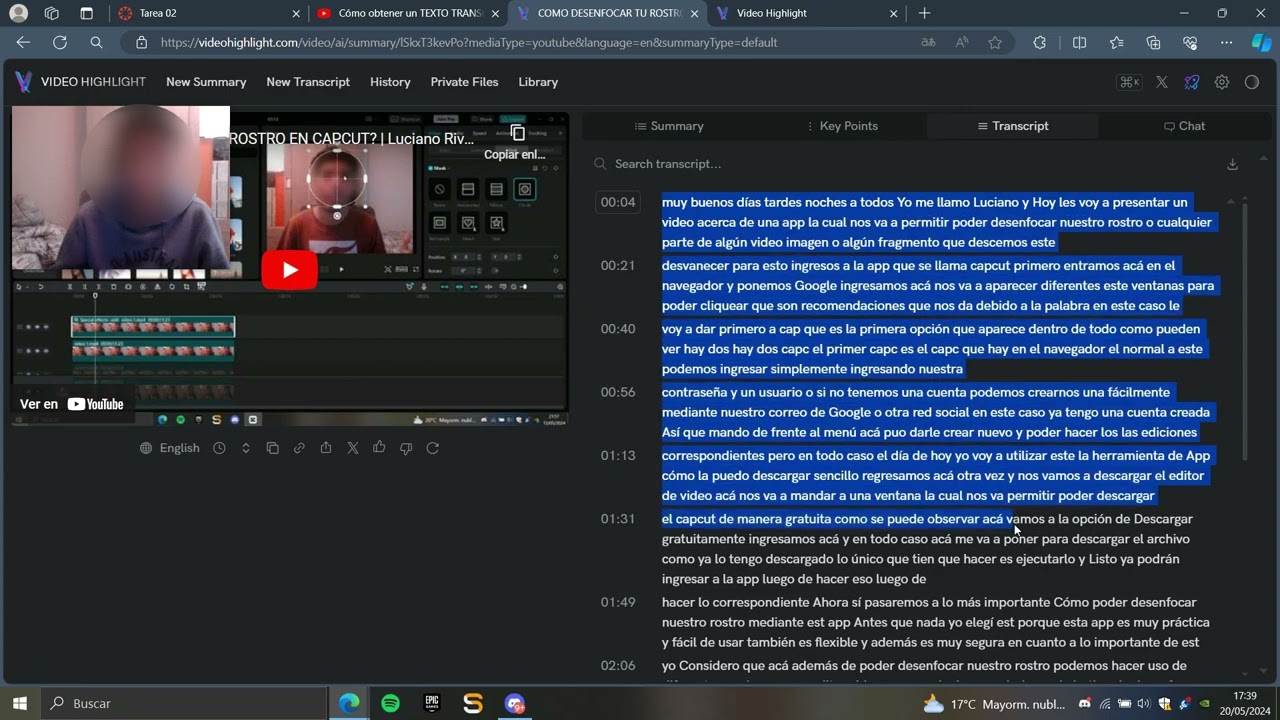Click the circular profile avatar icon
Image resolution: width=1280 pixels, height=720 pixels.
(x=1251, y=82)
